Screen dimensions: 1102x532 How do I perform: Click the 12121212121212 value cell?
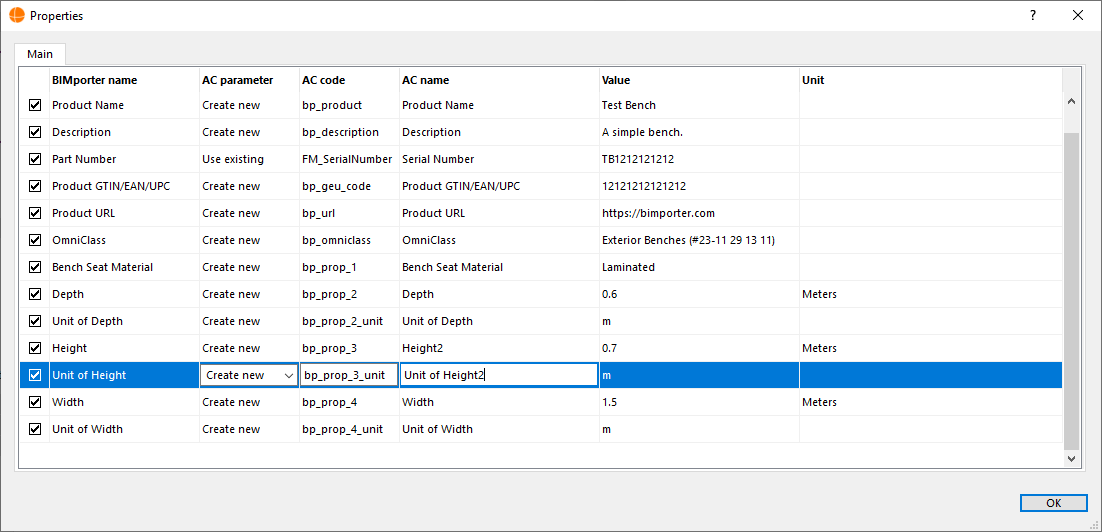coord(699,186)
